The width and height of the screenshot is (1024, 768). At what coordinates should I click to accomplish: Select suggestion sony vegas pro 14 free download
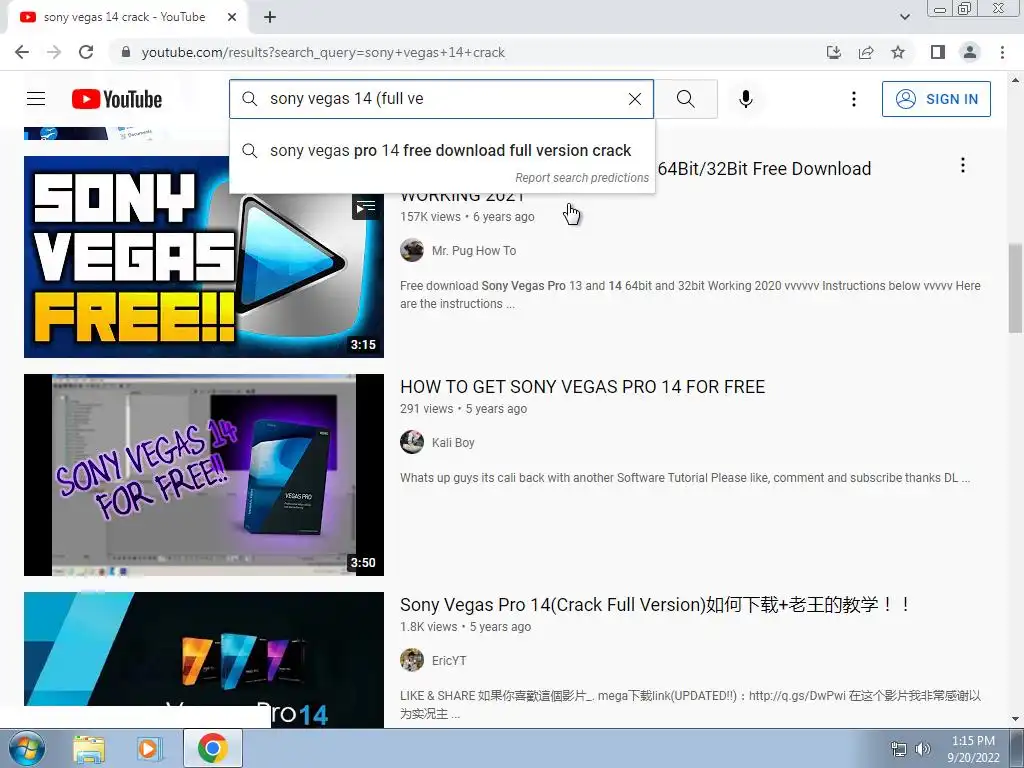(442, 150)
